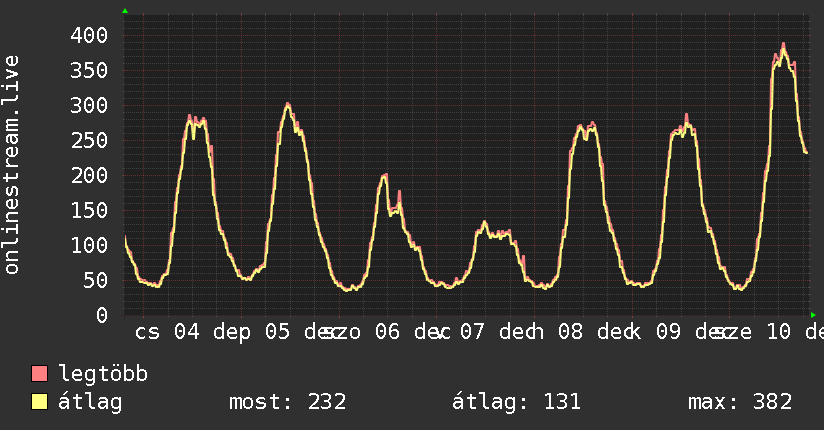Click the green arrow ending the x-axis
The height and width of the screenshot is (430, 824).
pyautogui.click(x=813, y=315)
